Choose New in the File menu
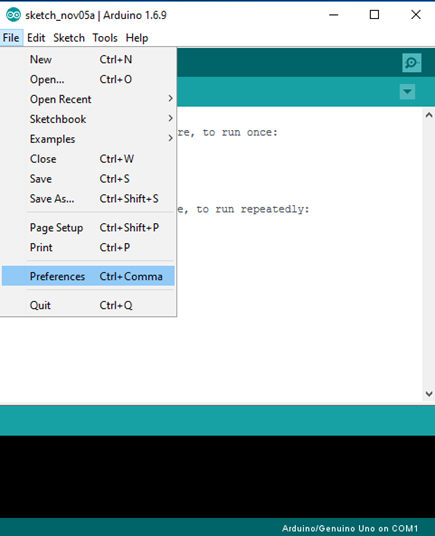 [x=88, y=59]
